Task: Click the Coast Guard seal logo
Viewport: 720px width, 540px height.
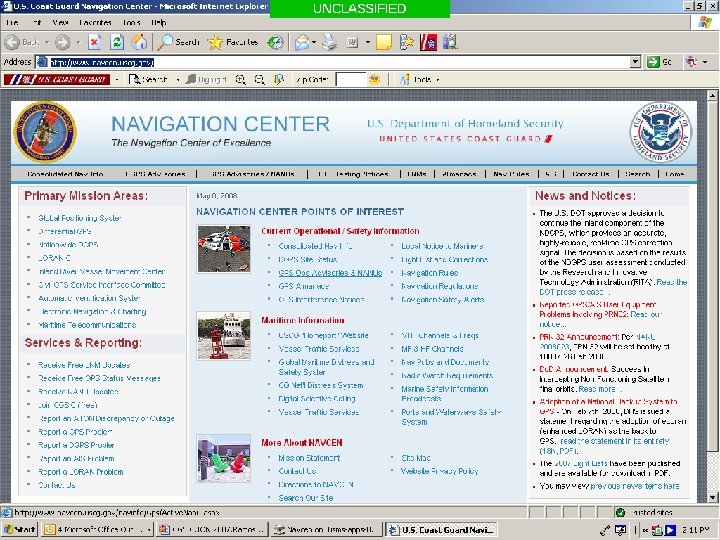Action: [45, 132]
